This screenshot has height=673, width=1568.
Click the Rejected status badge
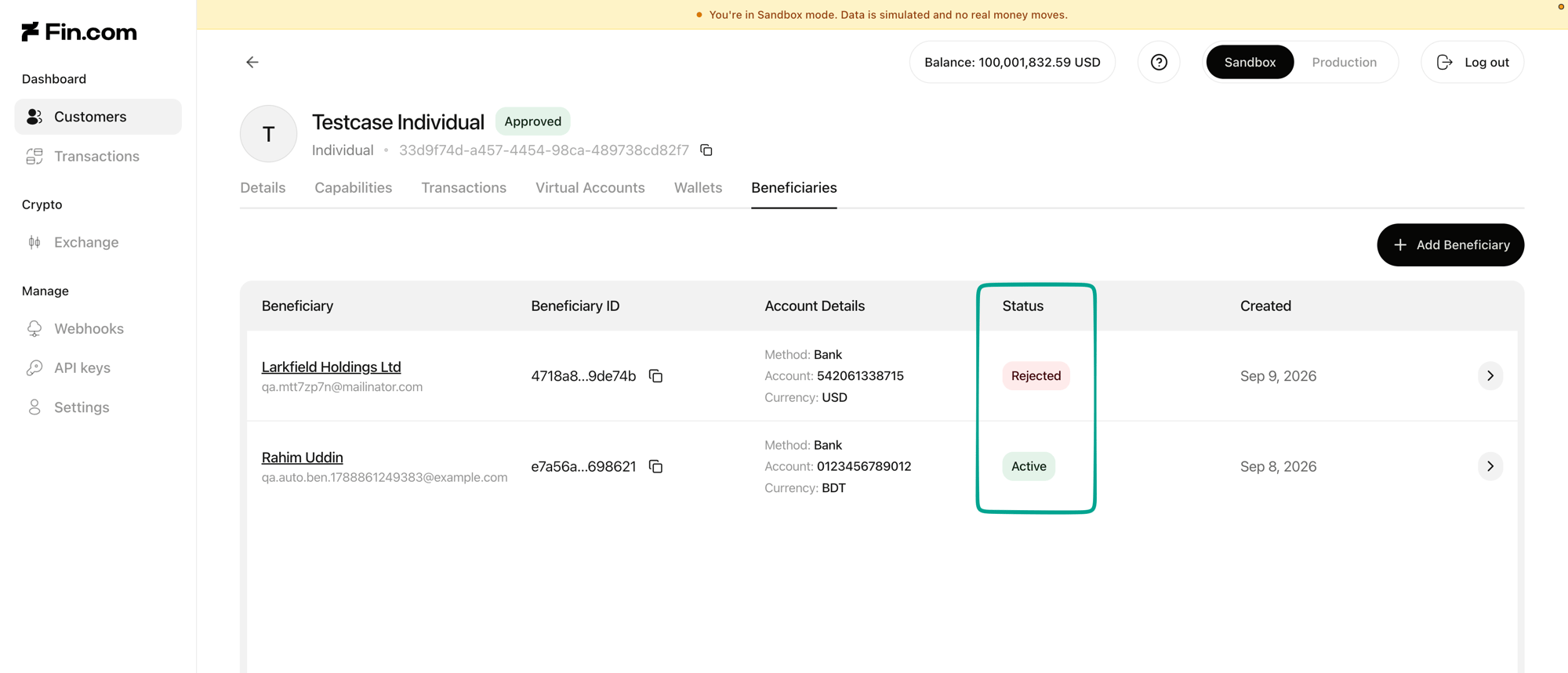pyautogui.click(x=1036, y=376)
